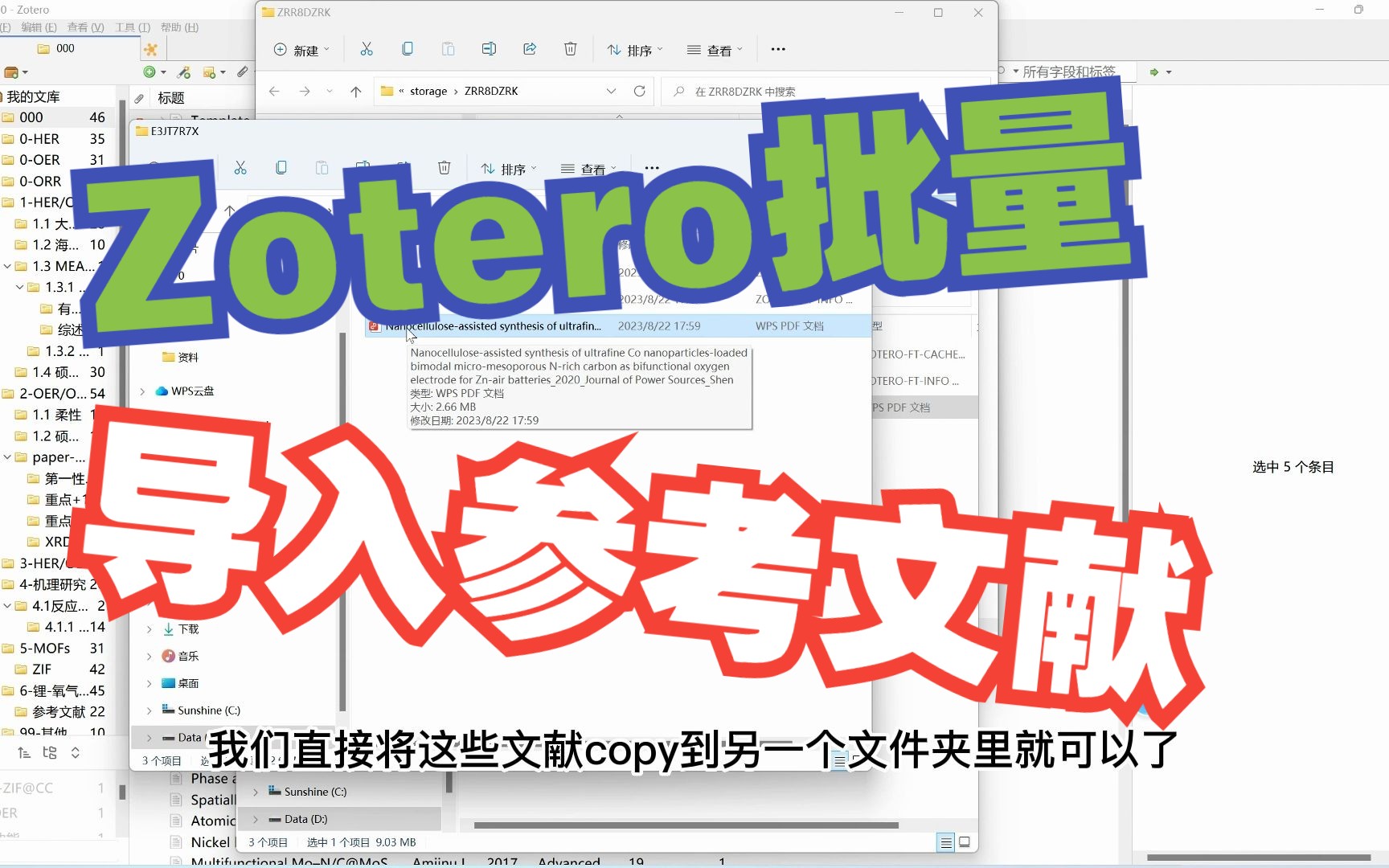Open more options (…) in ZRR8DZRK toolbar
1389x868 pixels.
tap(778, 49)
